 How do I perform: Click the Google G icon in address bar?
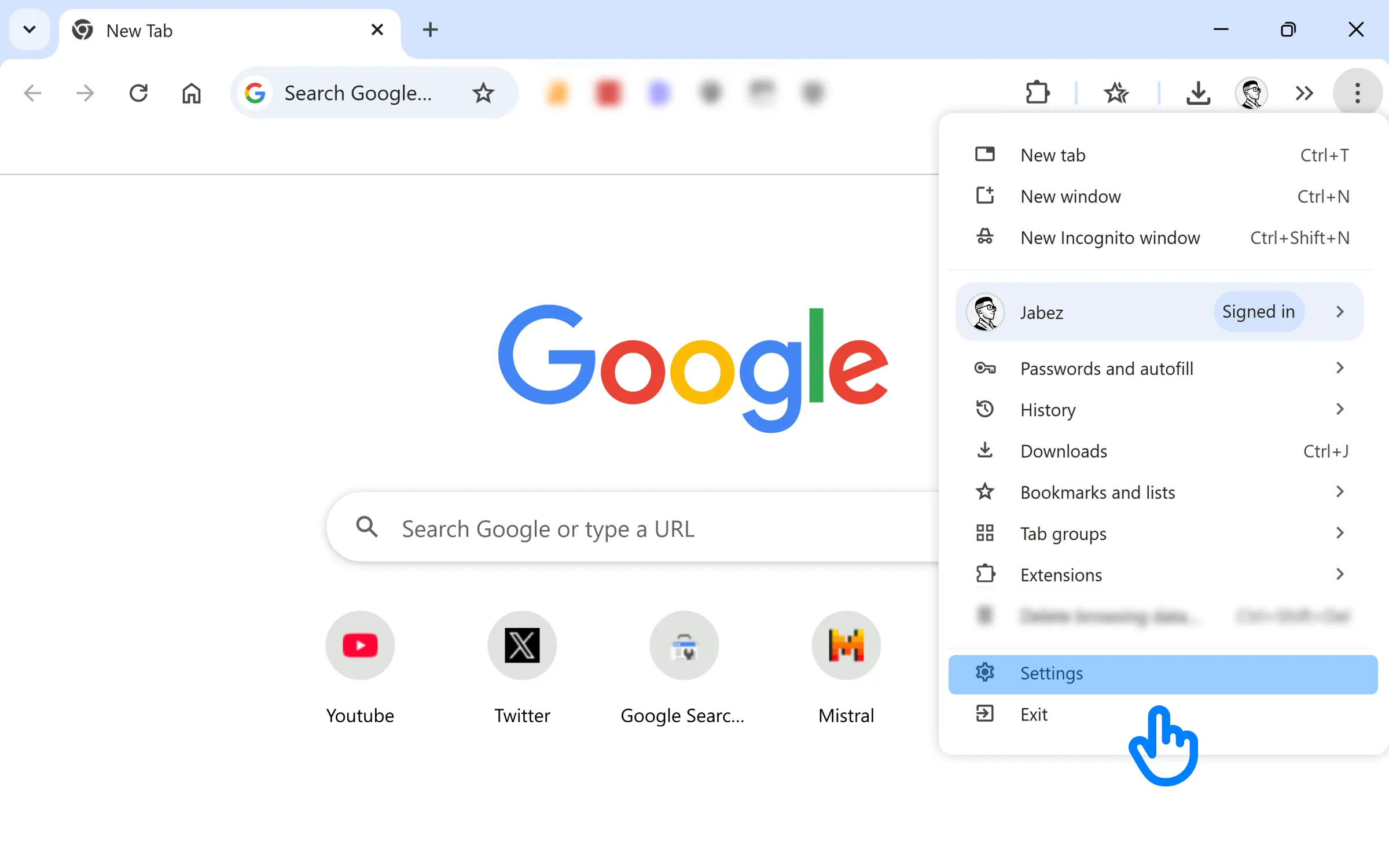click(x=255, y=93)
